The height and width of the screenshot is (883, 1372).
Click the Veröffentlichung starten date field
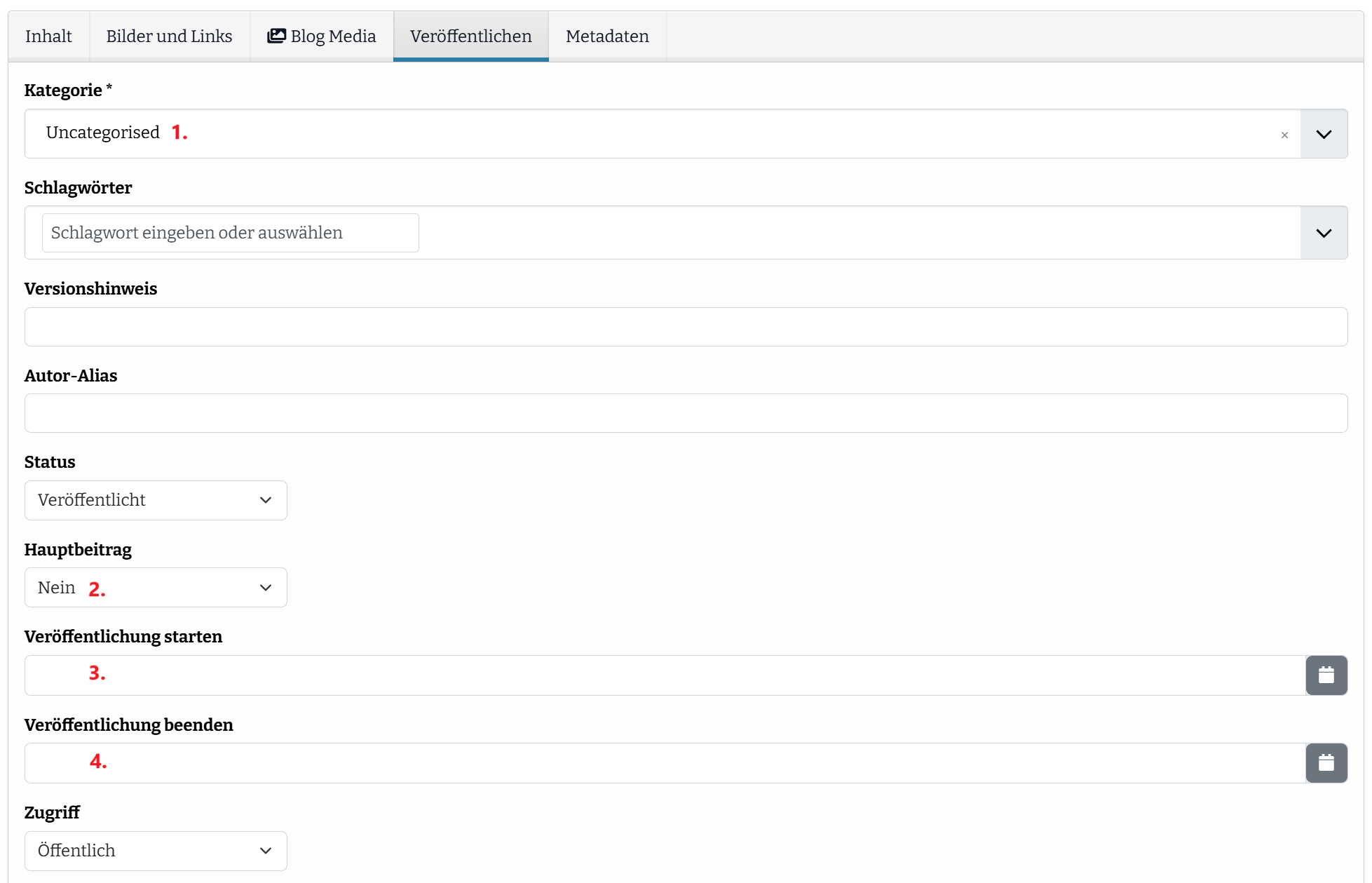[x=664, y=675]
